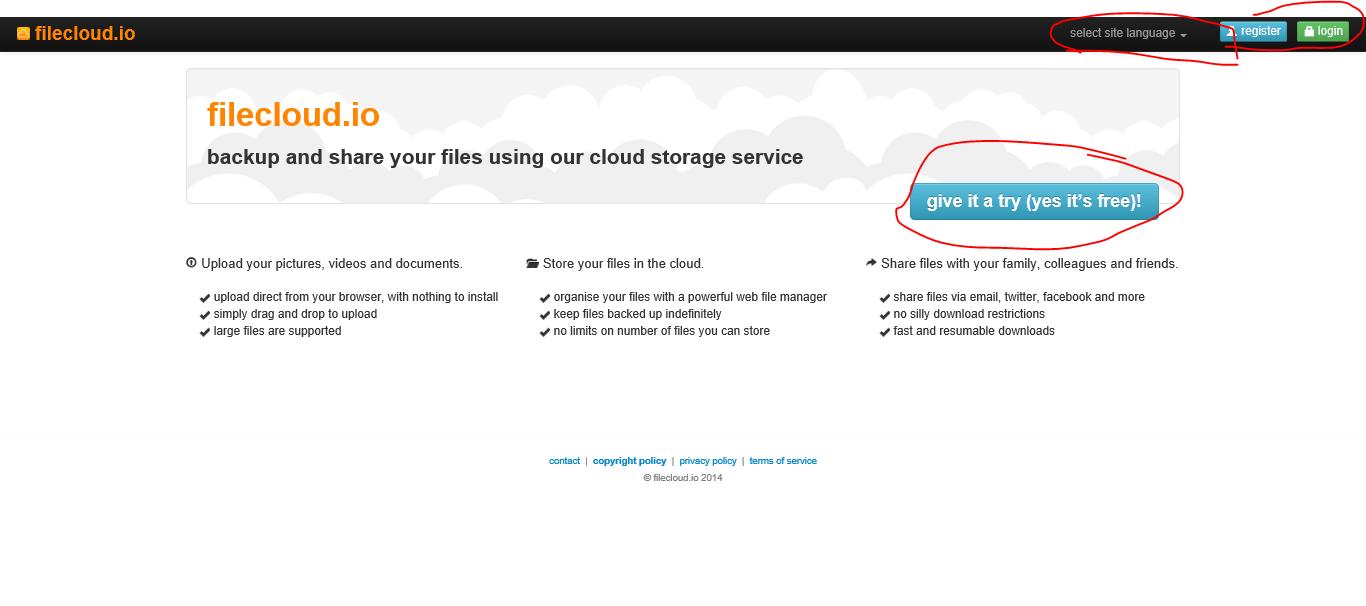
Task: Click the orange cloud logo icon
Action: click(24, 33)
